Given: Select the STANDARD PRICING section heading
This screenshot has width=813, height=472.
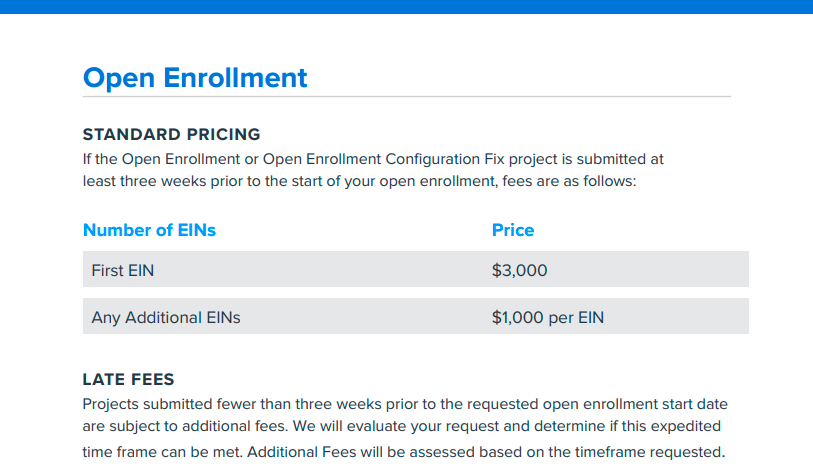Looking at the screenshot, I should (x=172, y=134).
